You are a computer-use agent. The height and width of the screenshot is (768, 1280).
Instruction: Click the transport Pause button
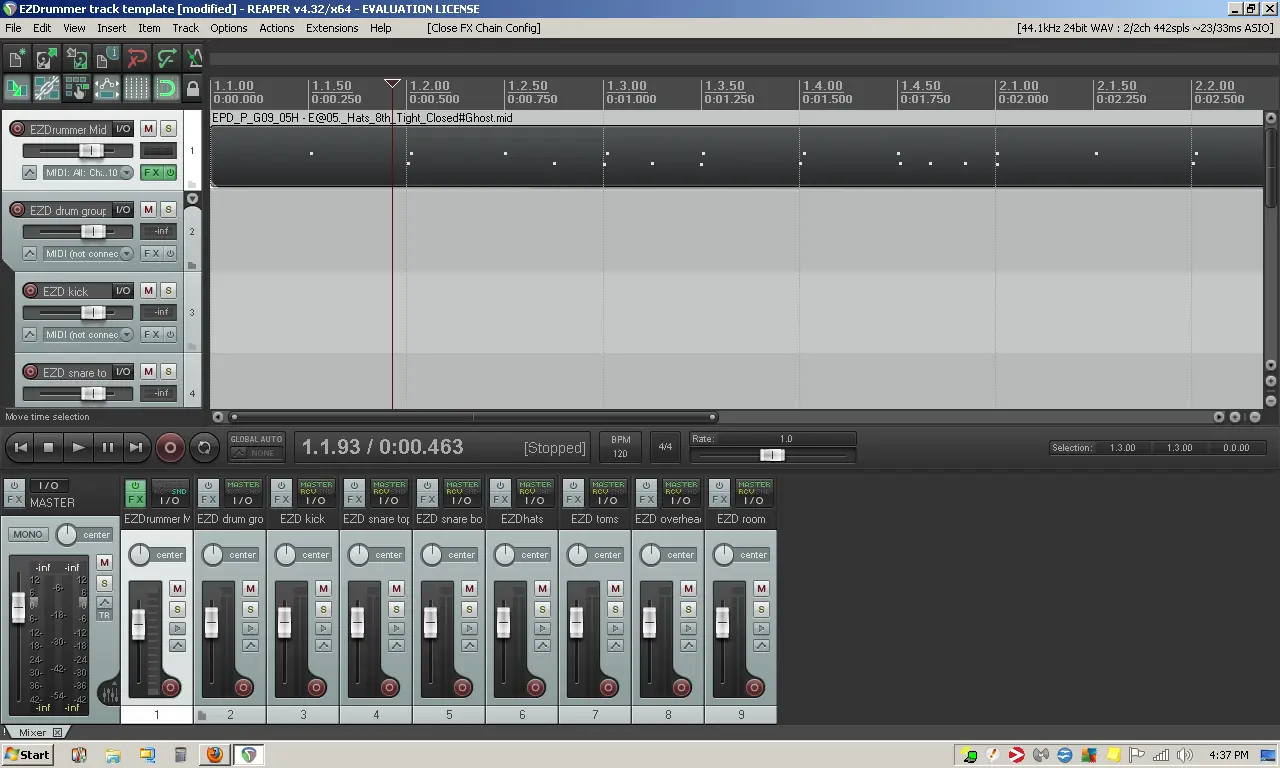[x=107, y=447]
